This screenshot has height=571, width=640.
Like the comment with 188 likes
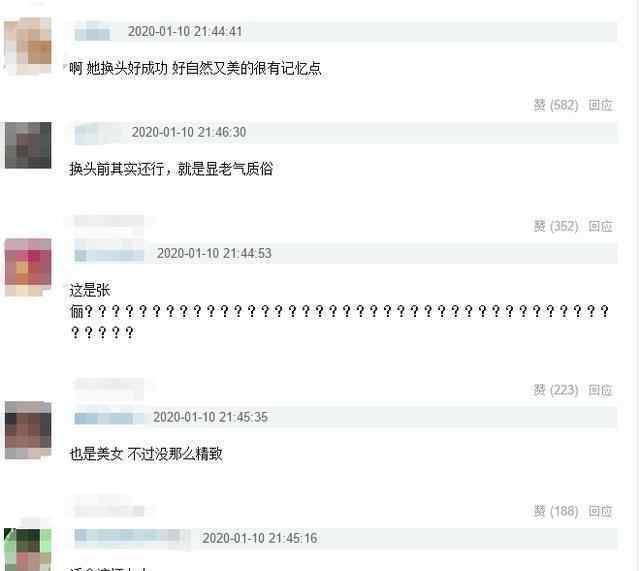click(x=556, y=511)
